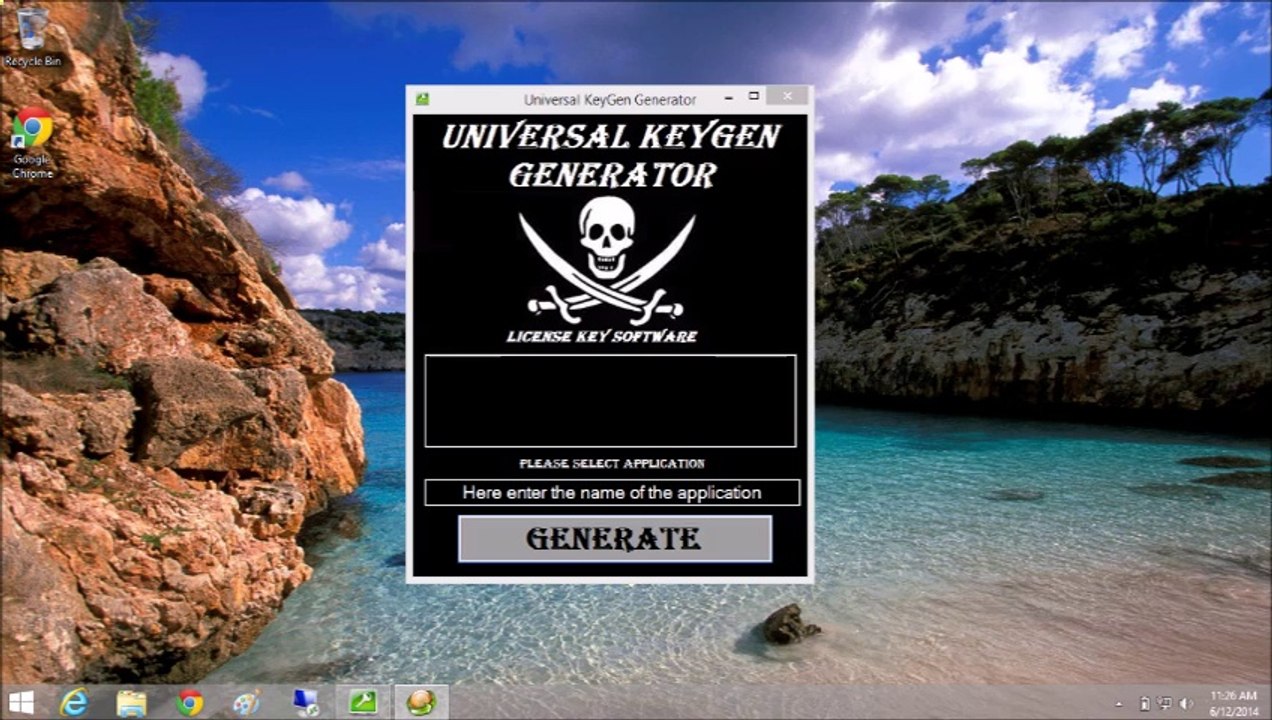Switch to the green key taskbar app

(363, 702)
